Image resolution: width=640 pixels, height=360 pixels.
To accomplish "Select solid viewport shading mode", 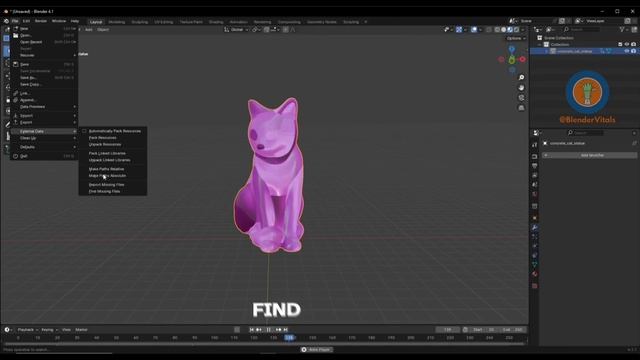I will pyautogui.click(x=504, y=30).
